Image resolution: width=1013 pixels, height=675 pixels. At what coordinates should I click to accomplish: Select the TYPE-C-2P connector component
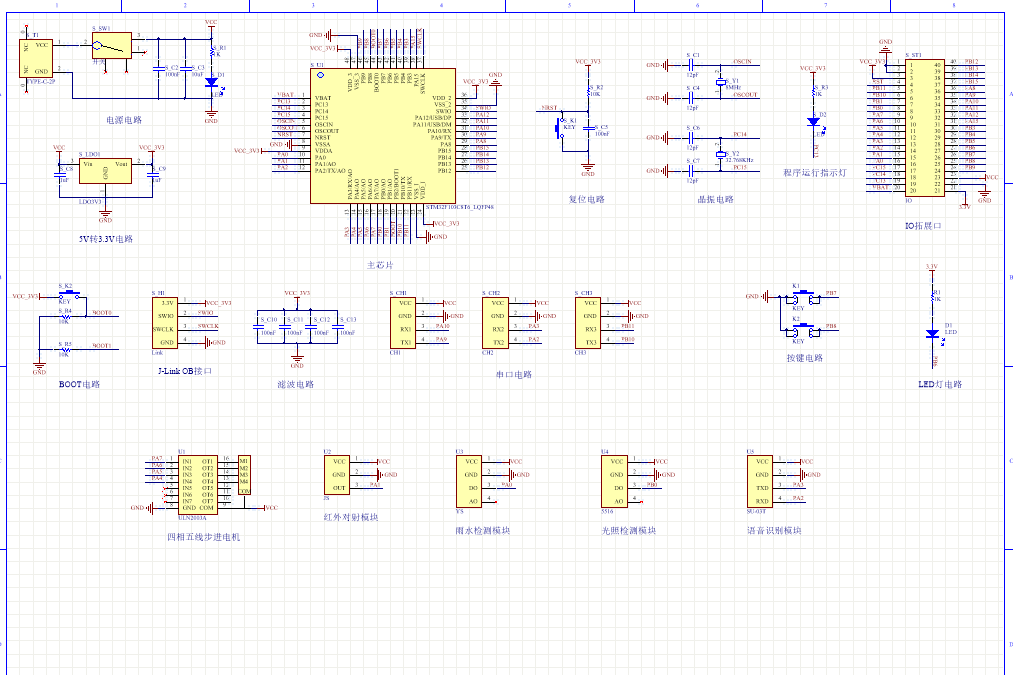pos(39,58)
